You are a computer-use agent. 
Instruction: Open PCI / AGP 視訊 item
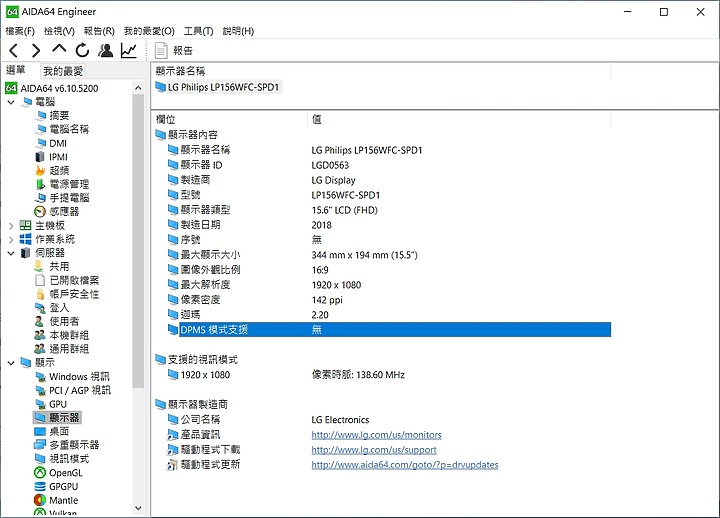[73, 390]
